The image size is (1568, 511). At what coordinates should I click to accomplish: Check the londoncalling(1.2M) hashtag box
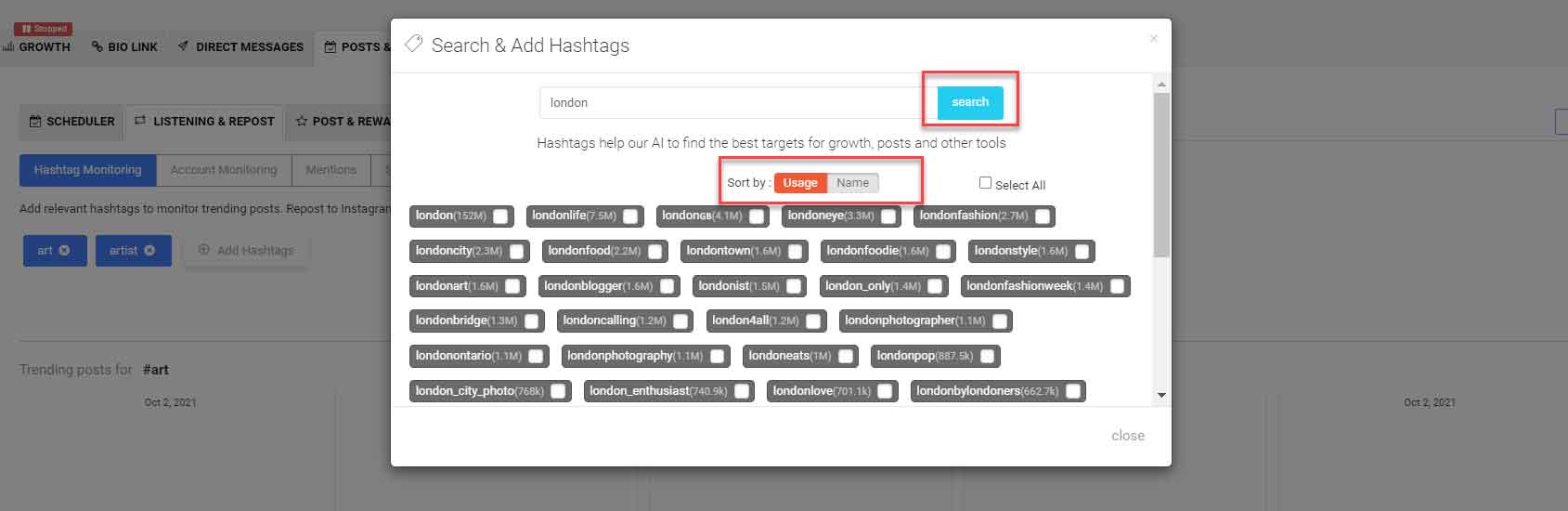pos(680,321)
